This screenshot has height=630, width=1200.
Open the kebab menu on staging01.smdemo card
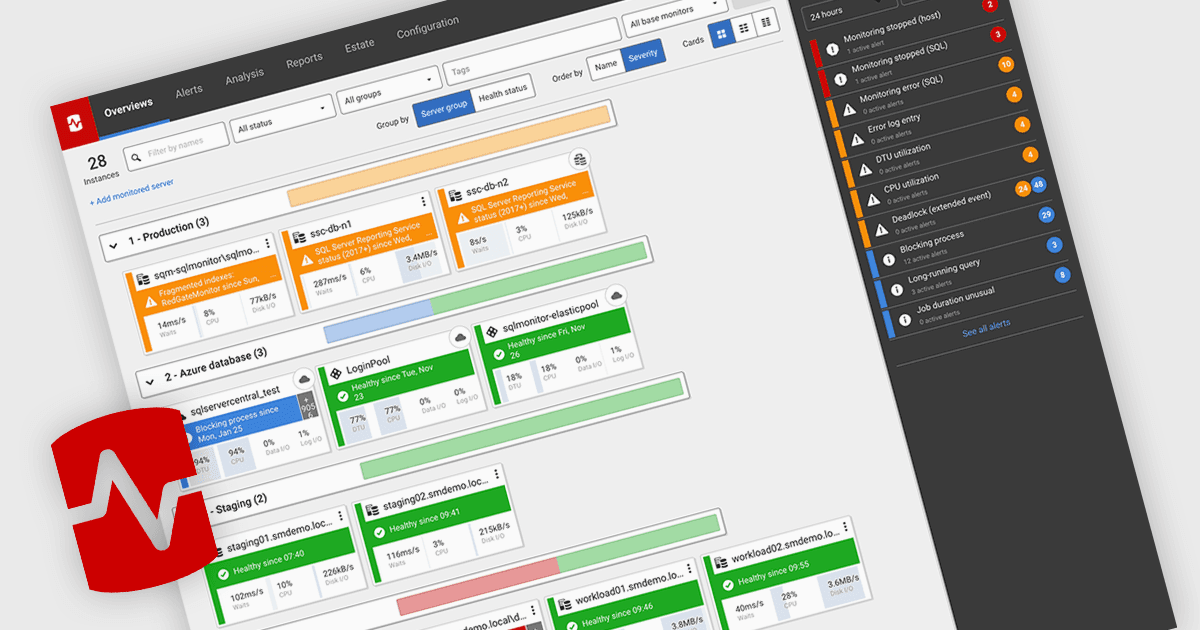341,515
